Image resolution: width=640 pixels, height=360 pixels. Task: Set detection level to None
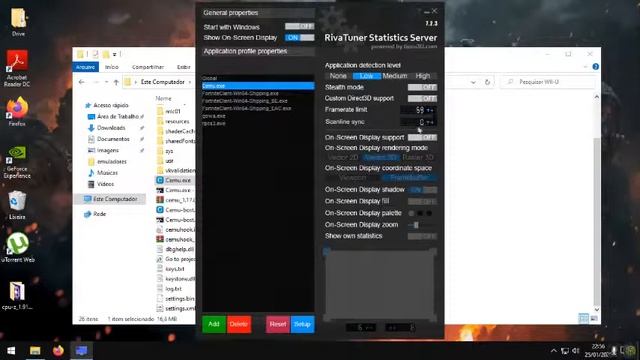tap(338, 76)
